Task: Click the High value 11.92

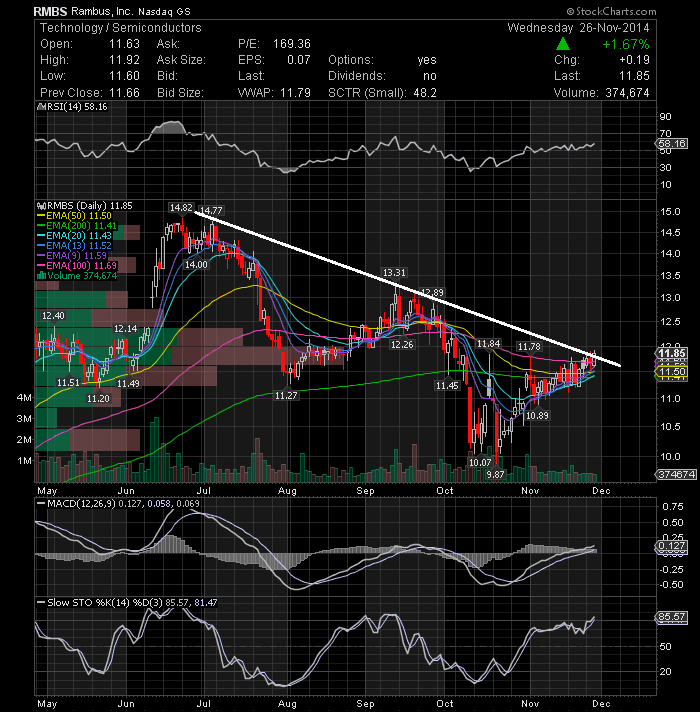Action: point(124,60)
